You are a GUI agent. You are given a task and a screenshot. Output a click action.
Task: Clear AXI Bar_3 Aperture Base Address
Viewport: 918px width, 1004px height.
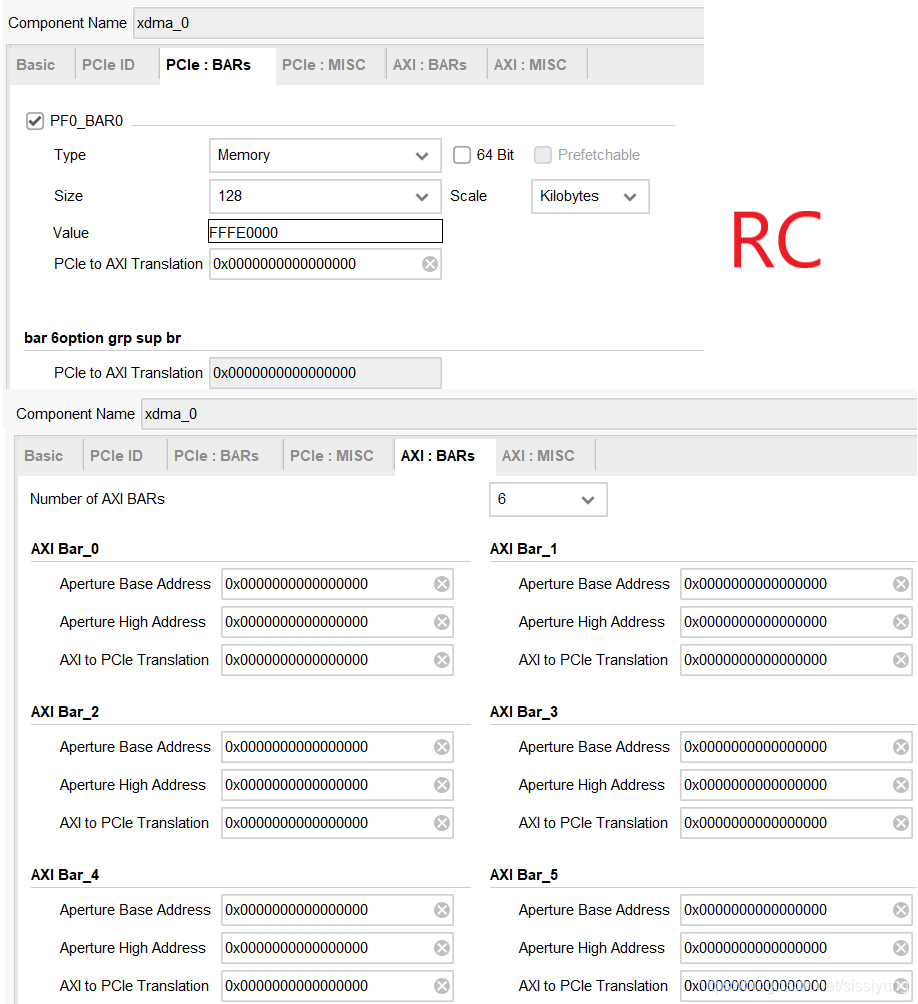pyautogui.click(x=901, y=747)
